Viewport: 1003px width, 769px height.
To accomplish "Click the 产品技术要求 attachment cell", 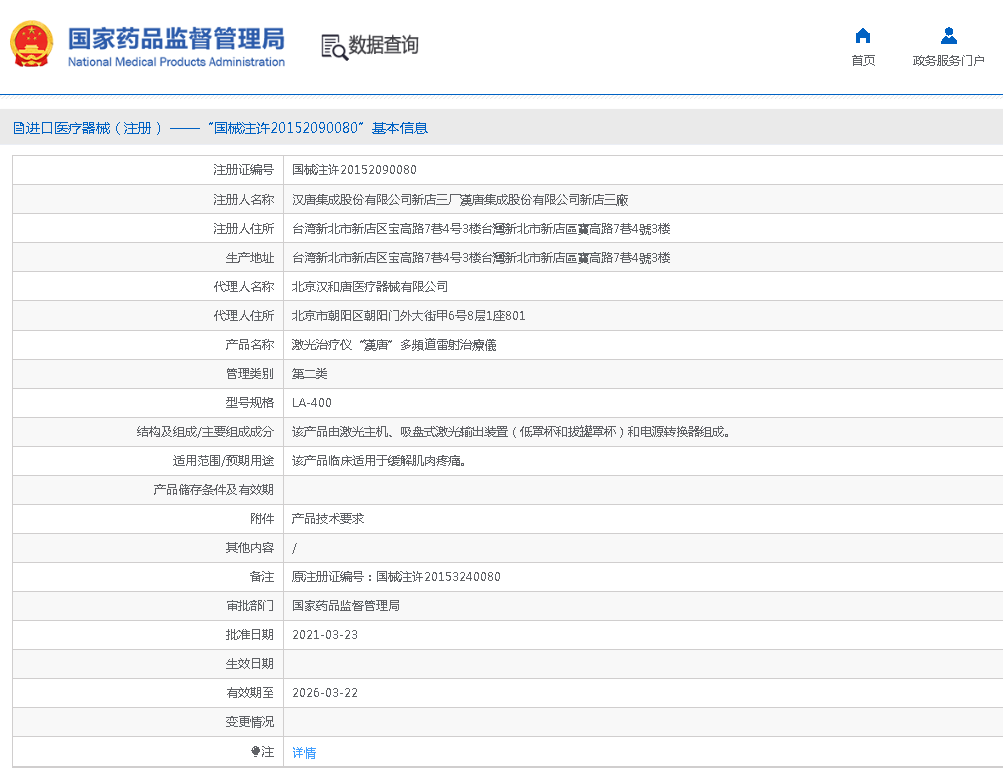I will pos(327,519).
